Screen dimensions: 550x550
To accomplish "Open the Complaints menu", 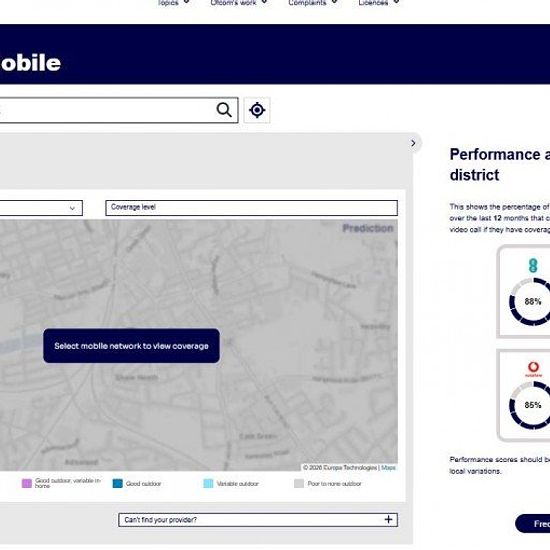I will (313, 3).
